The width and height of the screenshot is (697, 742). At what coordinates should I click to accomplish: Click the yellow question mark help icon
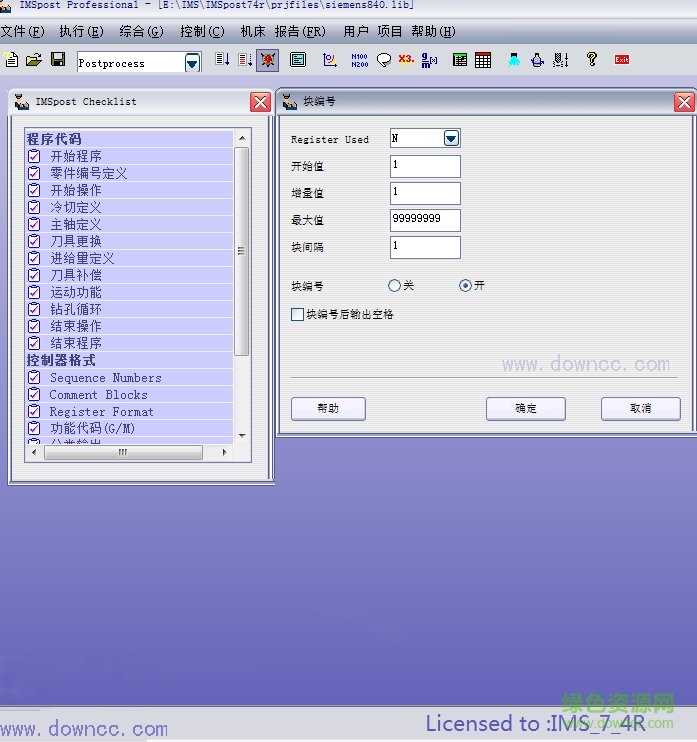click(x=592, y=60)
